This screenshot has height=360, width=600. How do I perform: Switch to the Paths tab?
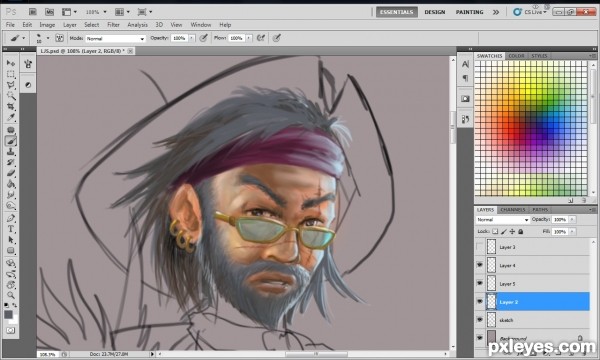[x=540, y=210]
